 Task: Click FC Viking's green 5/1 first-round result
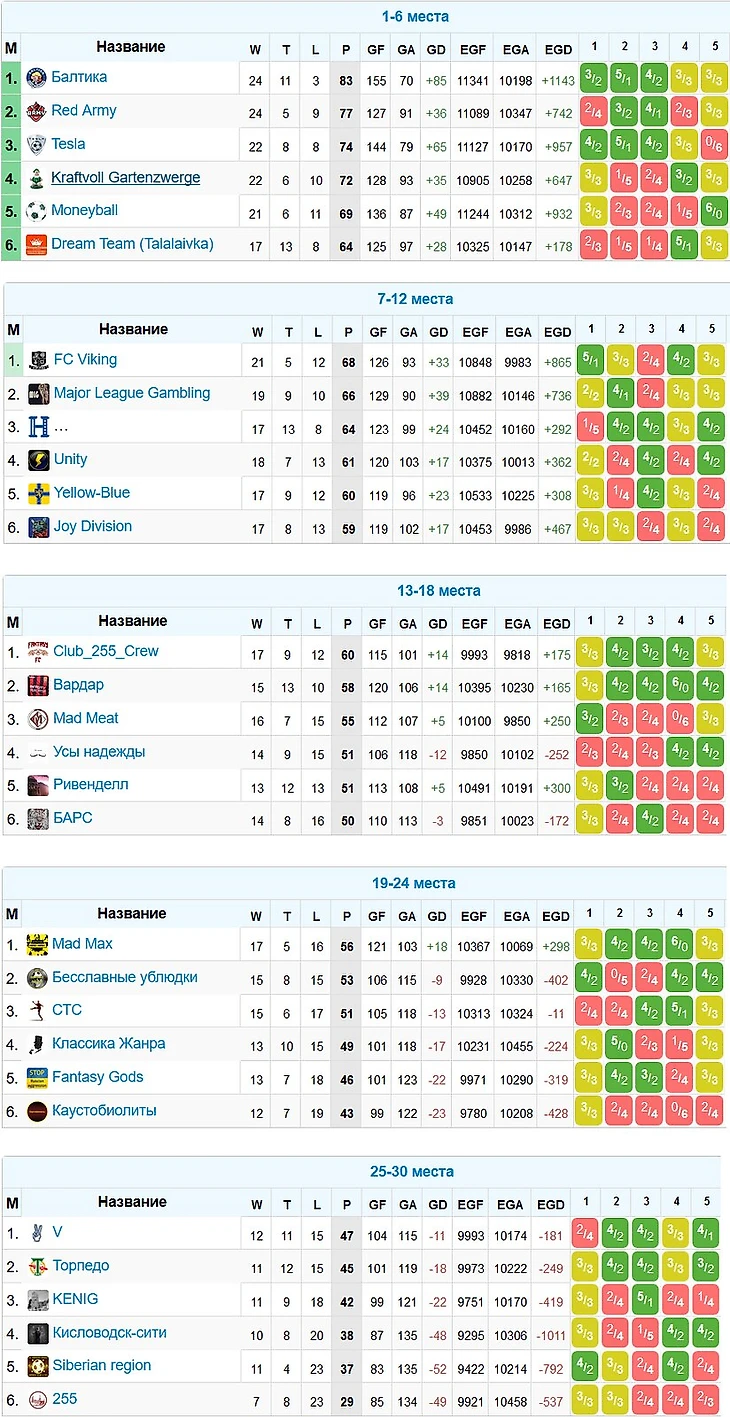(x=591, y=360)
